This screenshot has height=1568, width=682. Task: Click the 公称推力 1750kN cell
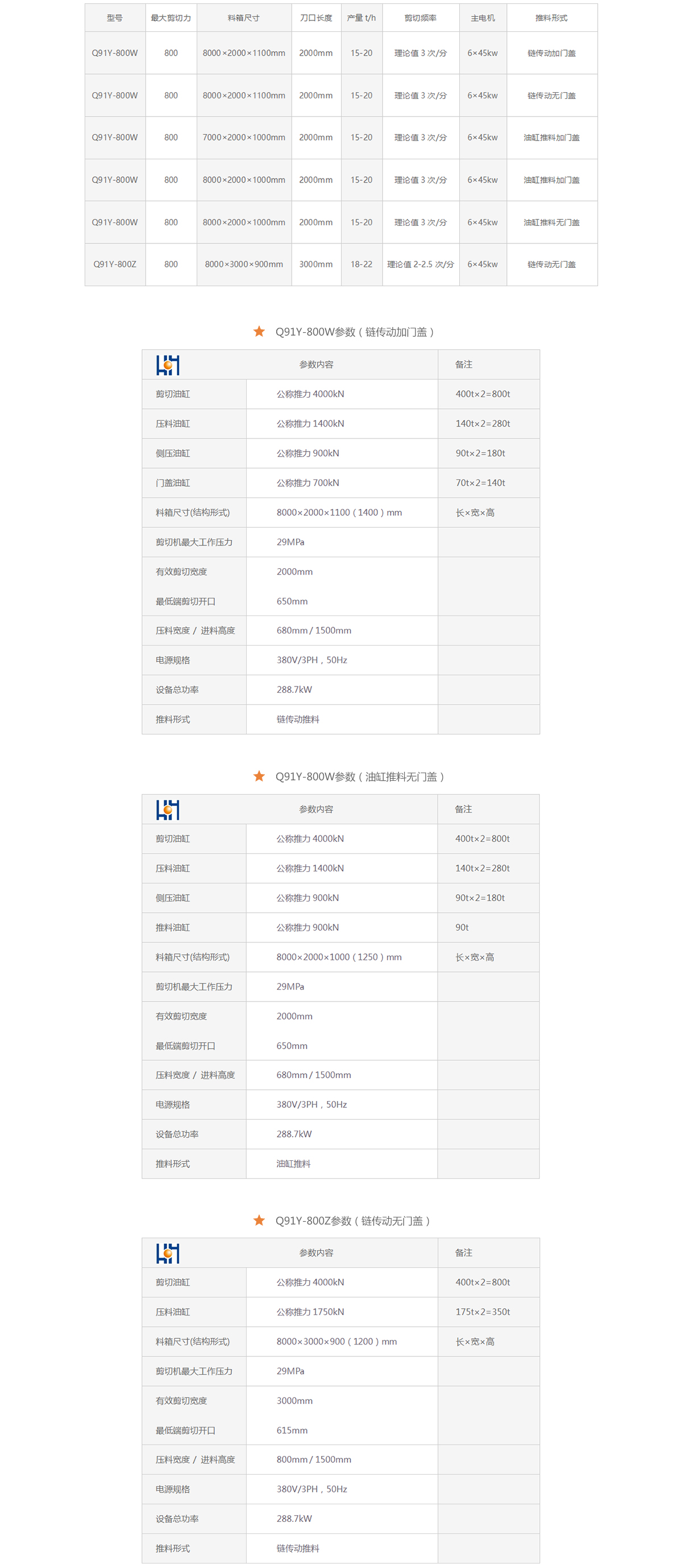[310, 1312]
